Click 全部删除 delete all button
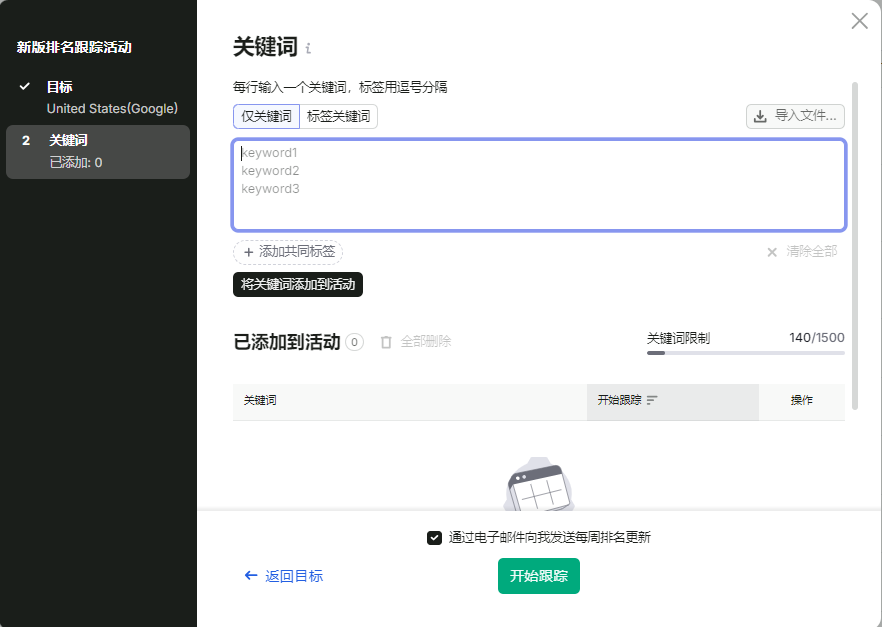The height and width of the screenshot is (627, 882). 416,342
